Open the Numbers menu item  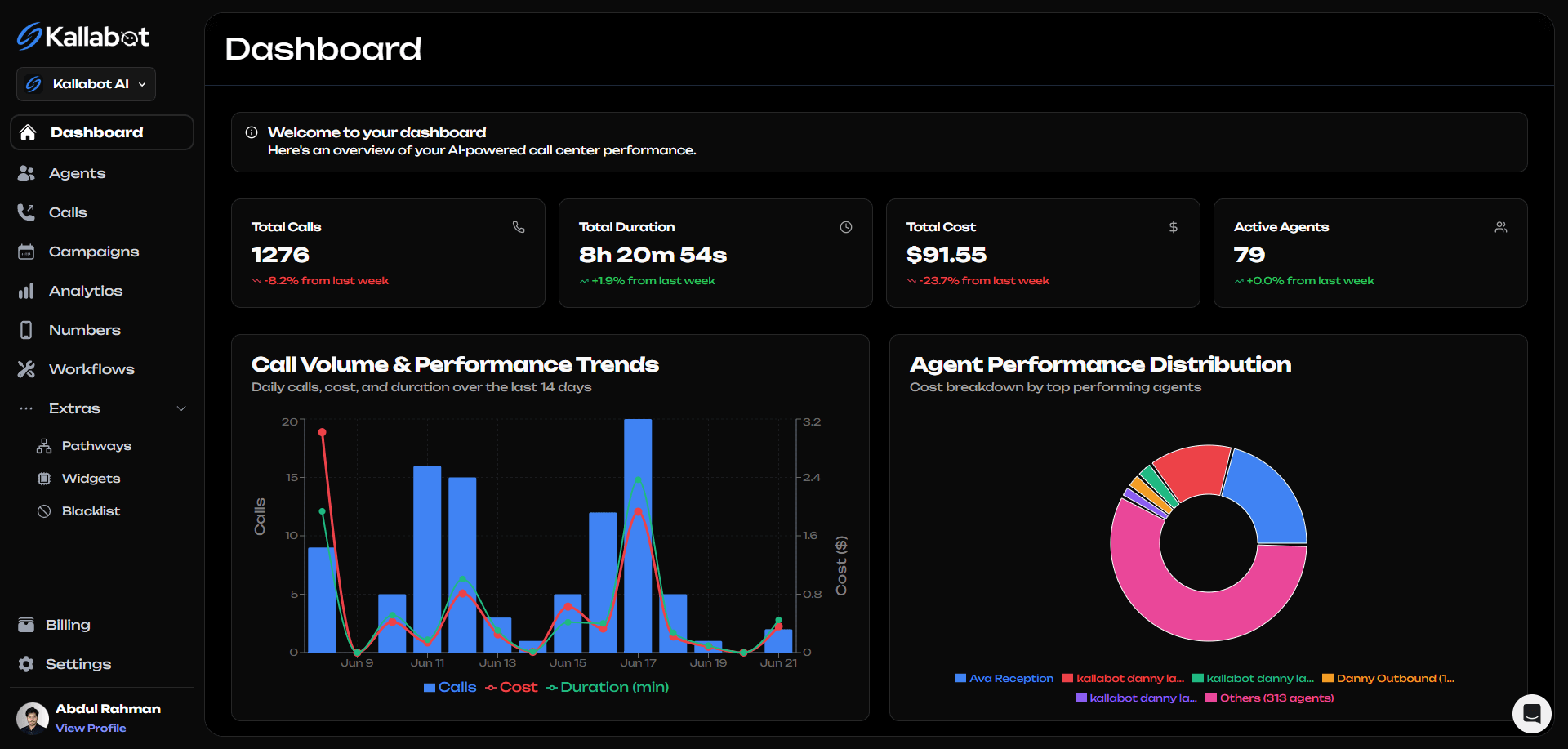(84, 330)
